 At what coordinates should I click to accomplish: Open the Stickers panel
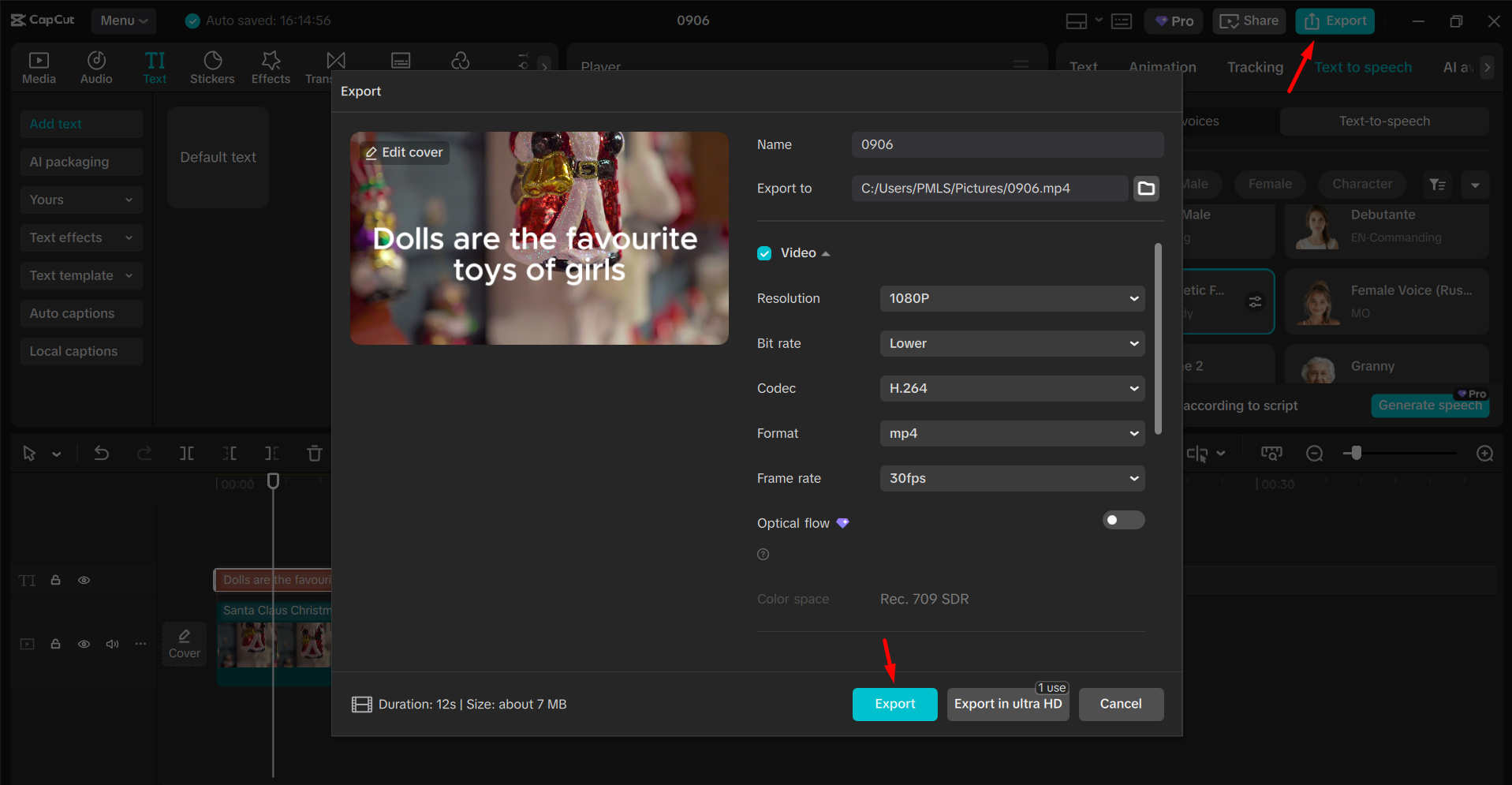pyautogui.click(x=211, y=66)
